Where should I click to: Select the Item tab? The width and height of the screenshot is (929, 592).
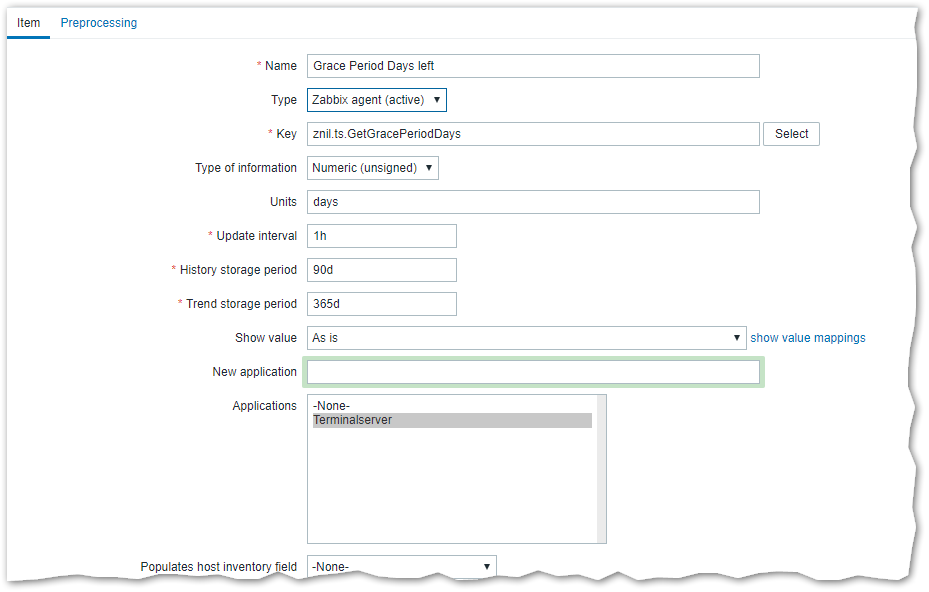(x=28, y=23)
